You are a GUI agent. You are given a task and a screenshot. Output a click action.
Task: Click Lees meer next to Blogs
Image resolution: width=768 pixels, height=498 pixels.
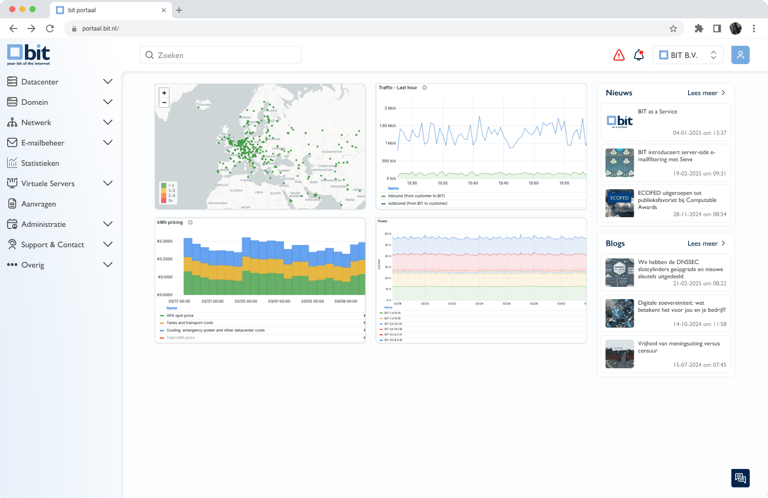706,243
